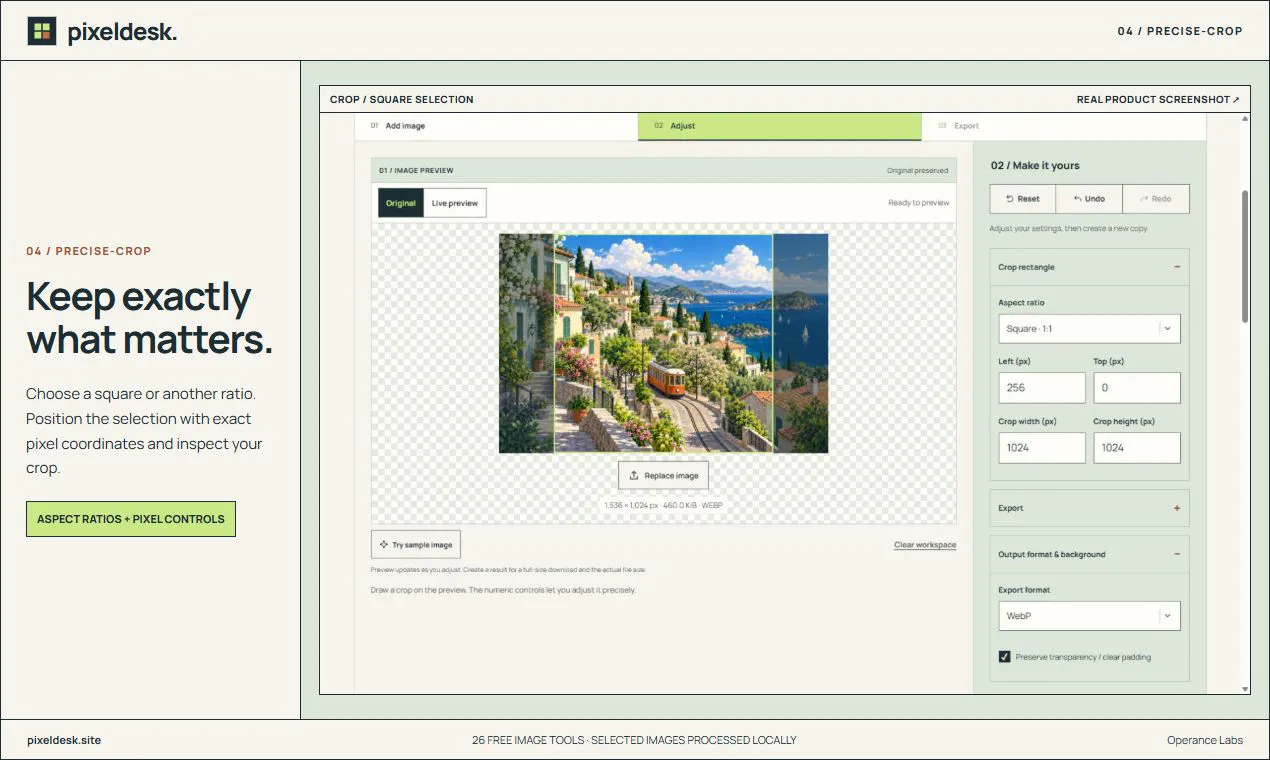
Task: Focus the Crop width (px) field
Action: click(x=1041, y=448)
